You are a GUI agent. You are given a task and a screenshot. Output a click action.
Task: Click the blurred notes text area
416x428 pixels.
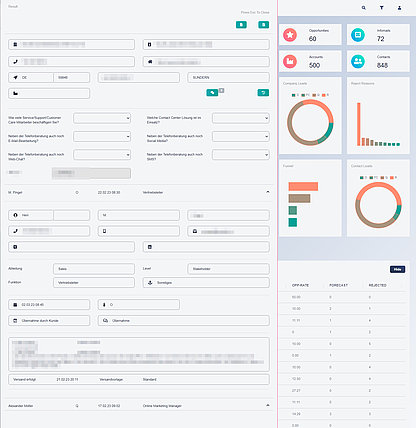[x=139, y=354]
